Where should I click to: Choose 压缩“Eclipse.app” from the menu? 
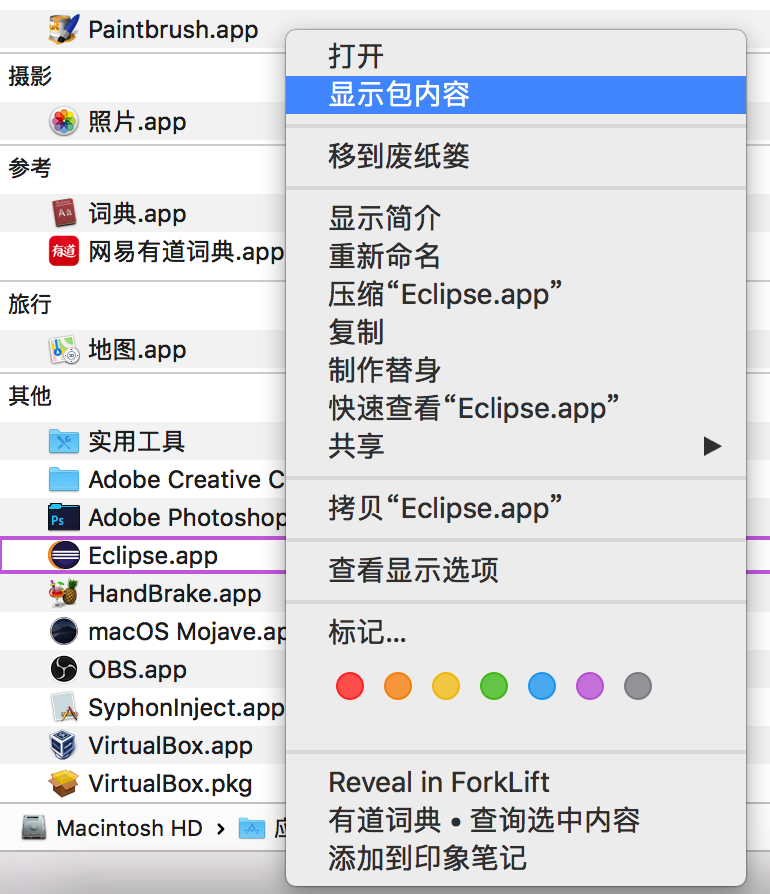coord(516,294)
